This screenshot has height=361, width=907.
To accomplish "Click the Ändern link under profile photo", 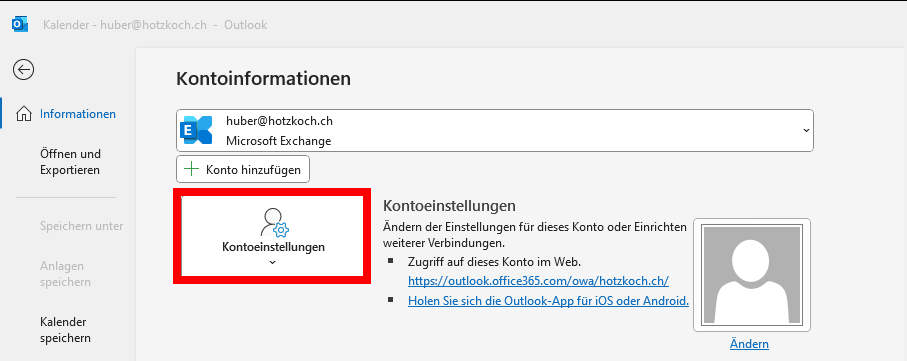I will [x=749, y=344].
